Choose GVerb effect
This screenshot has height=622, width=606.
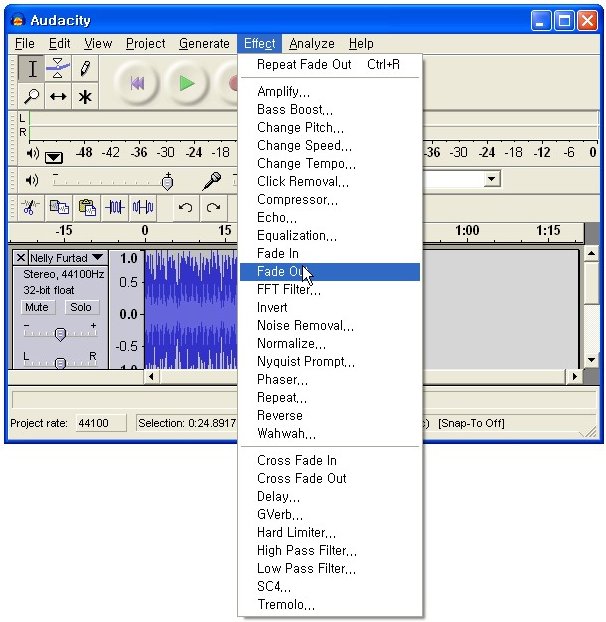pos(330,514)
